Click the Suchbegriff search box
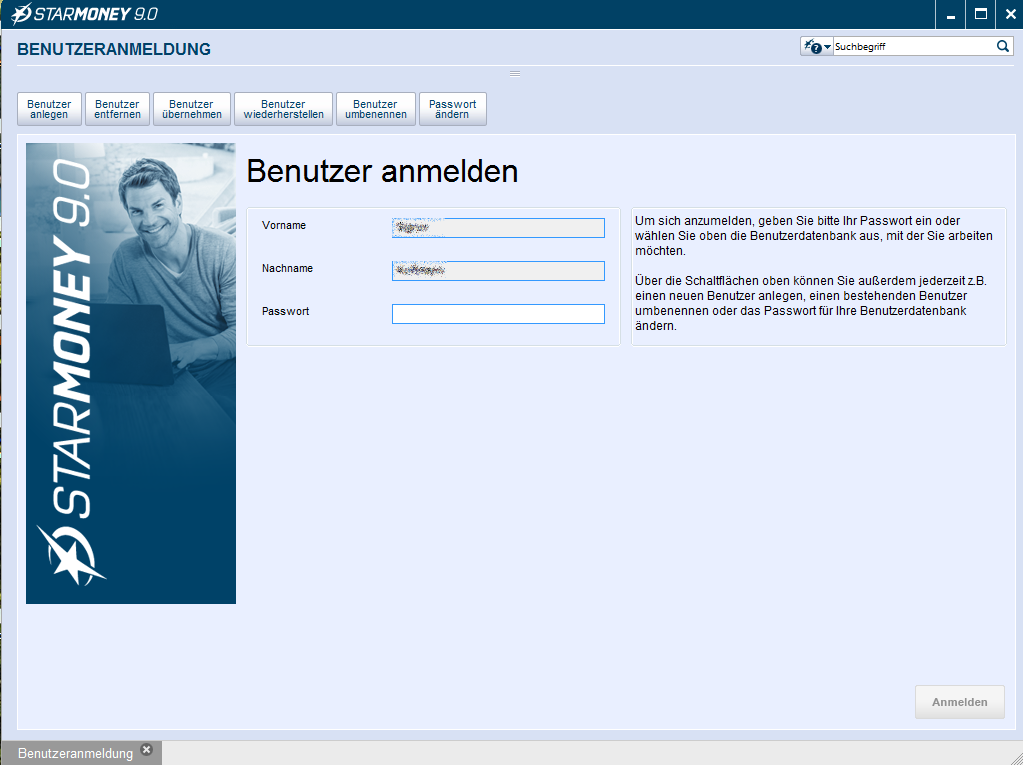This screenshot has height=765, width=1023. click(x=913, y=46)
